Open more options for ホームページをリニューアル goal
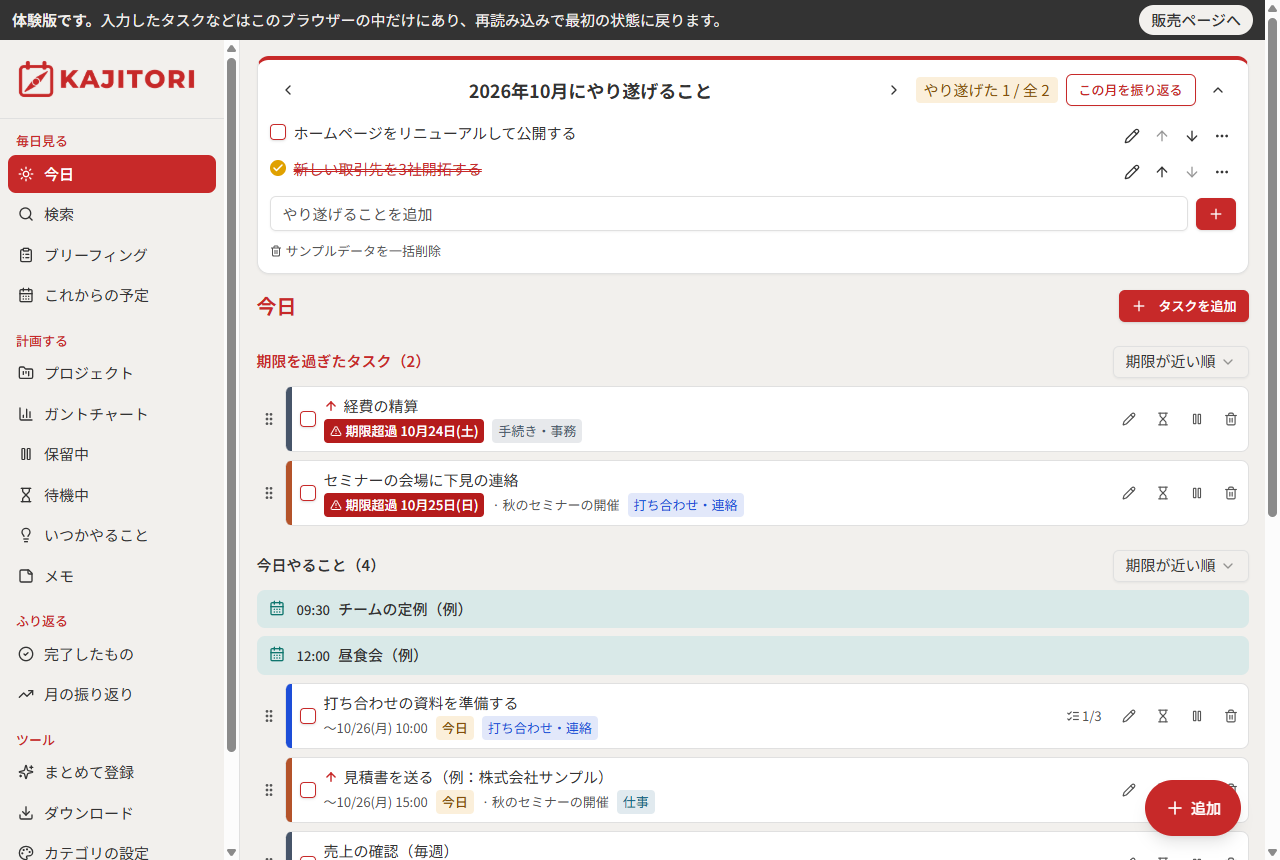Screen dimensions: 1280x860 pos(1222,136)
